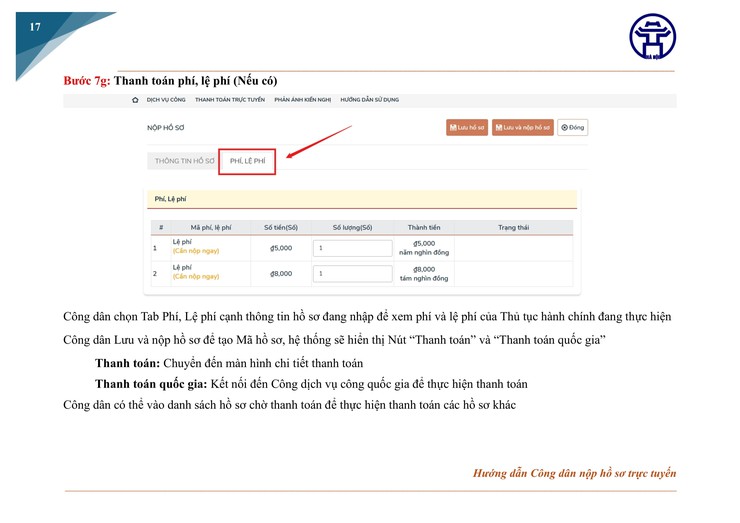Click quantity field for the ₫5,000 fee
The image size is (740, 523).
coord(352,248)
